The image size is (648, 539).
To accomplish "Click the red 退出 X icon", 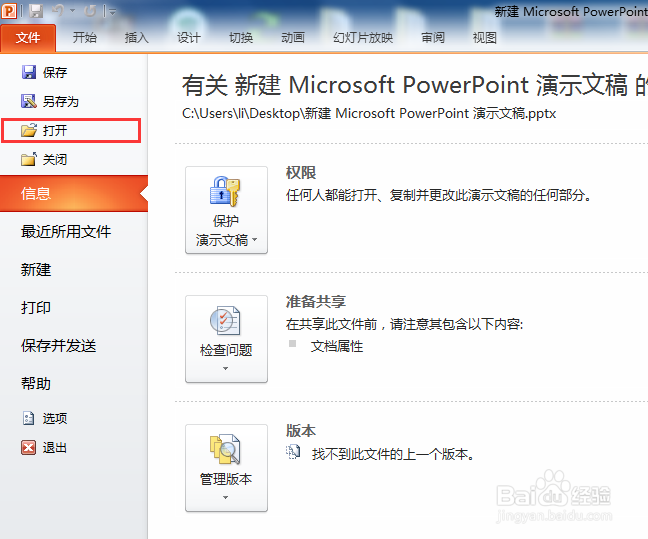I will tap(29, 447).
